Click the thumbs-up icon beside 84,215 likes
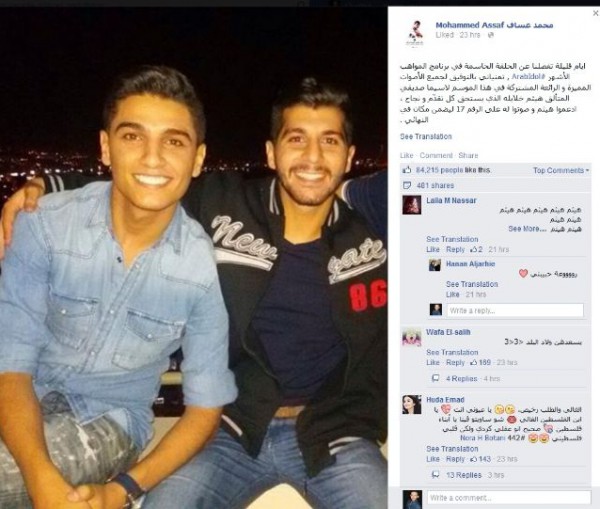Screen dimensions: 600x509 (407, 170)
